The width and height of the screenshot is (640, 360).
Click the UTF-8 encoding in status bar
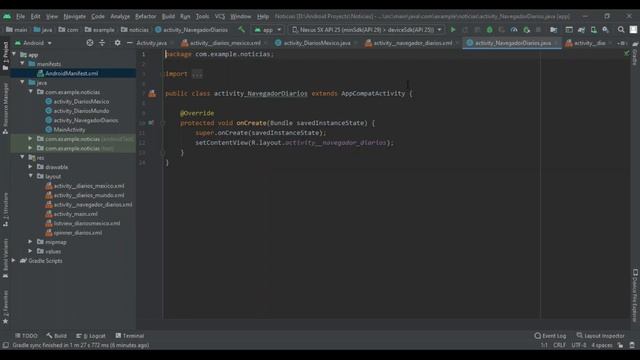tap(579, 345)
